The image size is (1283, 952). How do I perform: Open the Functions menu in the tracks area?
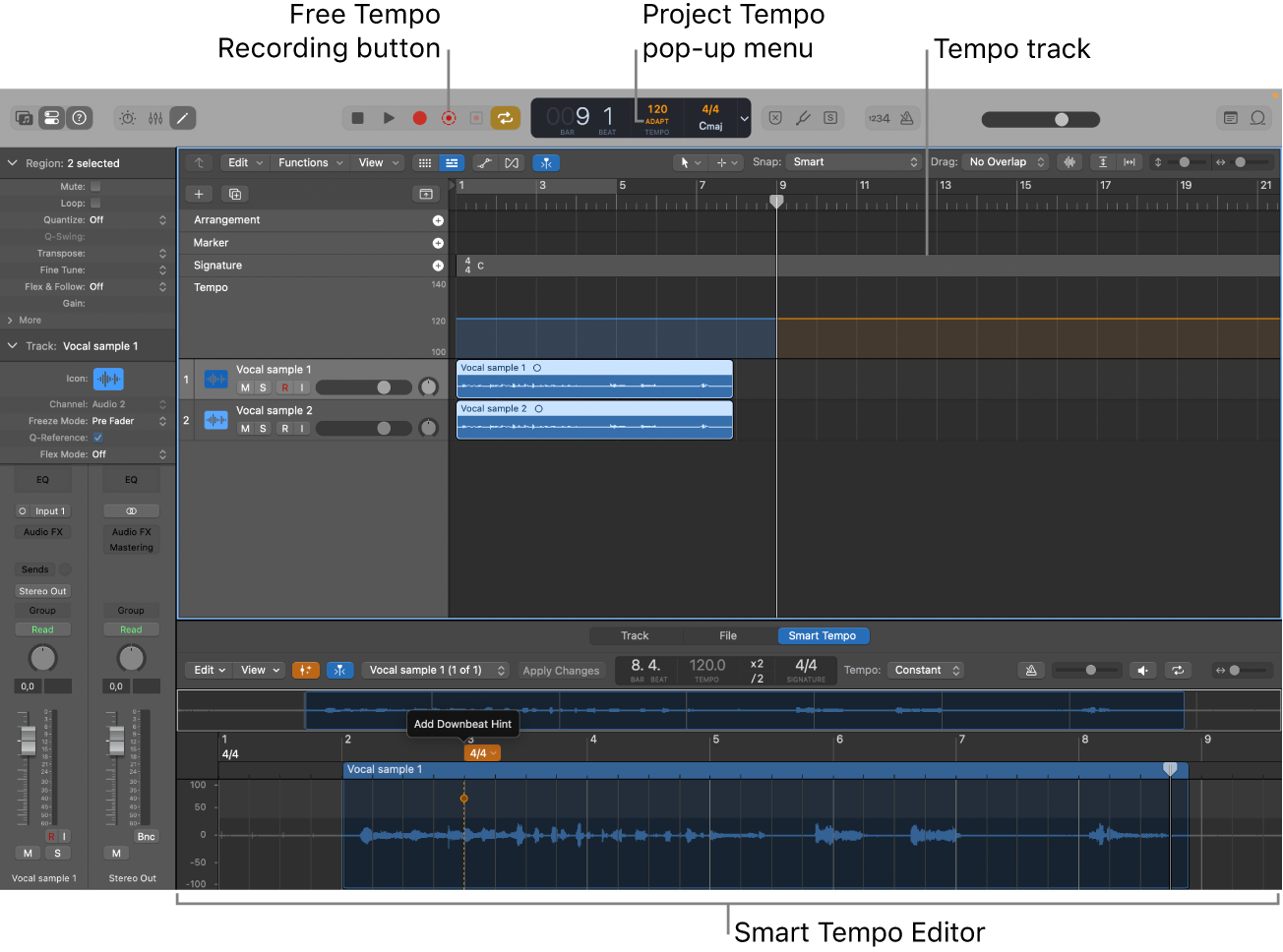point(309,162)
